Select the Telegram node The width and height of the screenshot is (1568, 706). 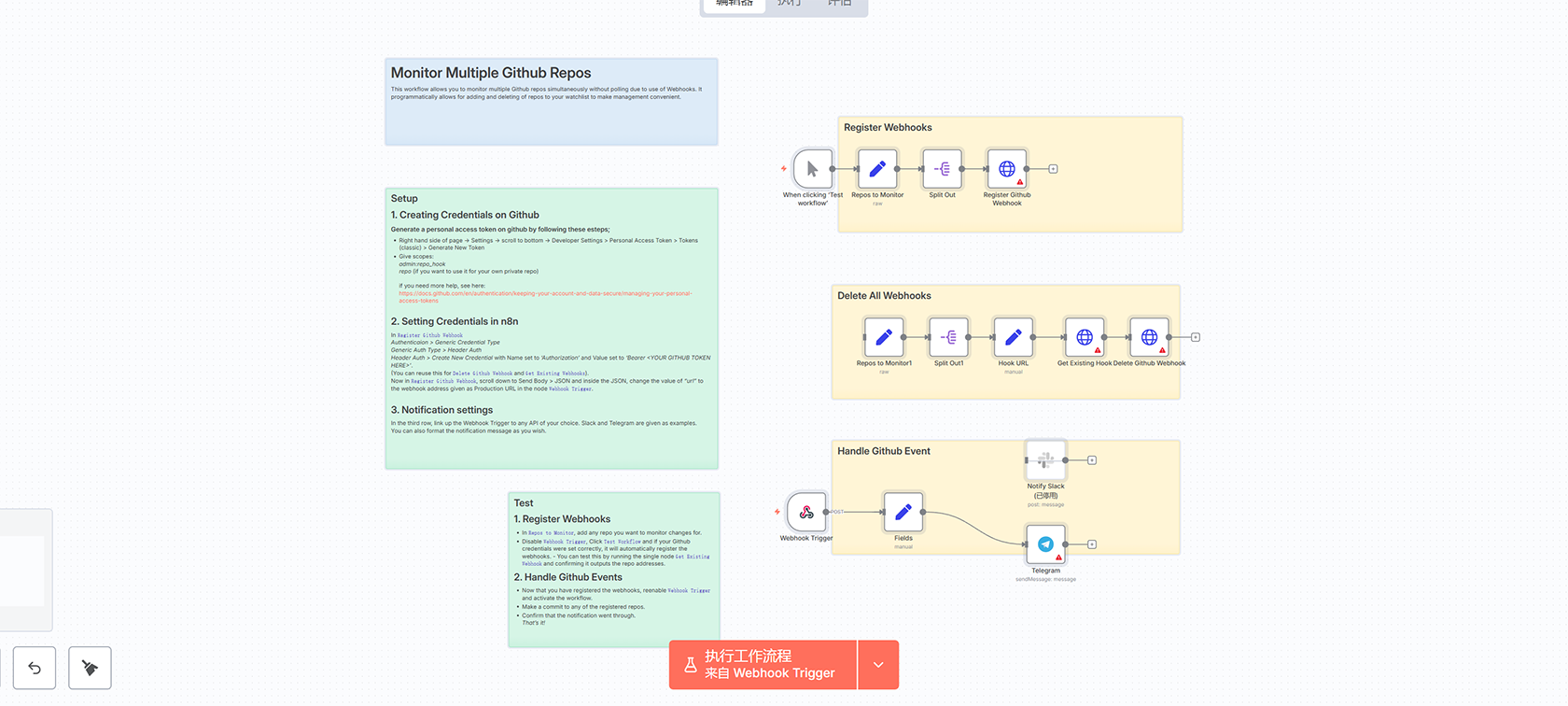1045,544
